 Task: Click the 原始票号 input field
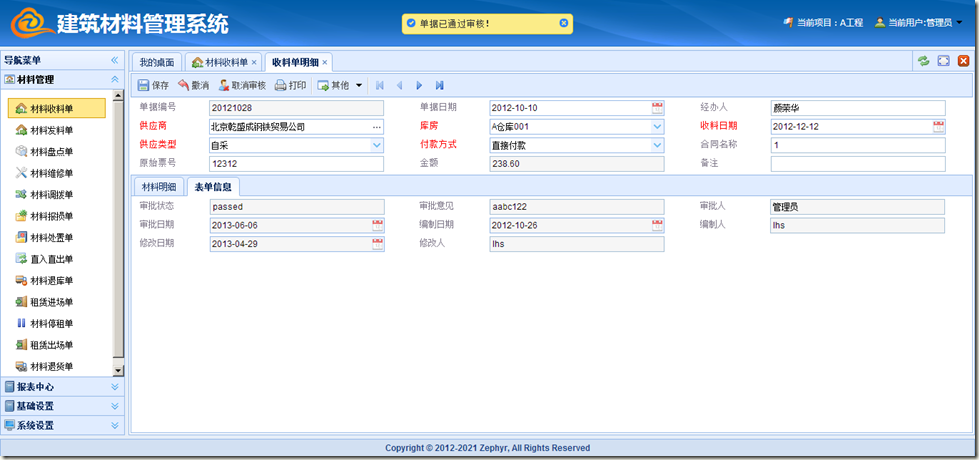[x=297, y=164]
